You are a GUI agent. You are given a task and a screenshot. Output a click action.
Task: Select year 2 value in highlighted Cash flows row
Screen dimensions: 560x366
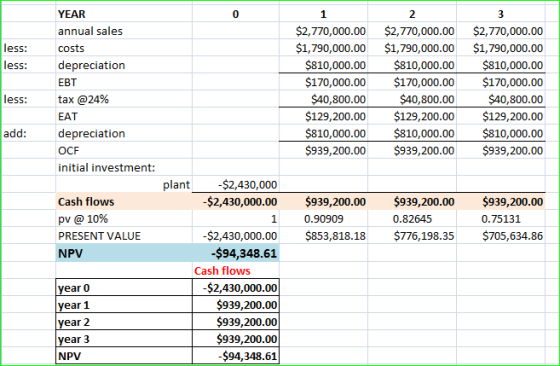(412, 202)
